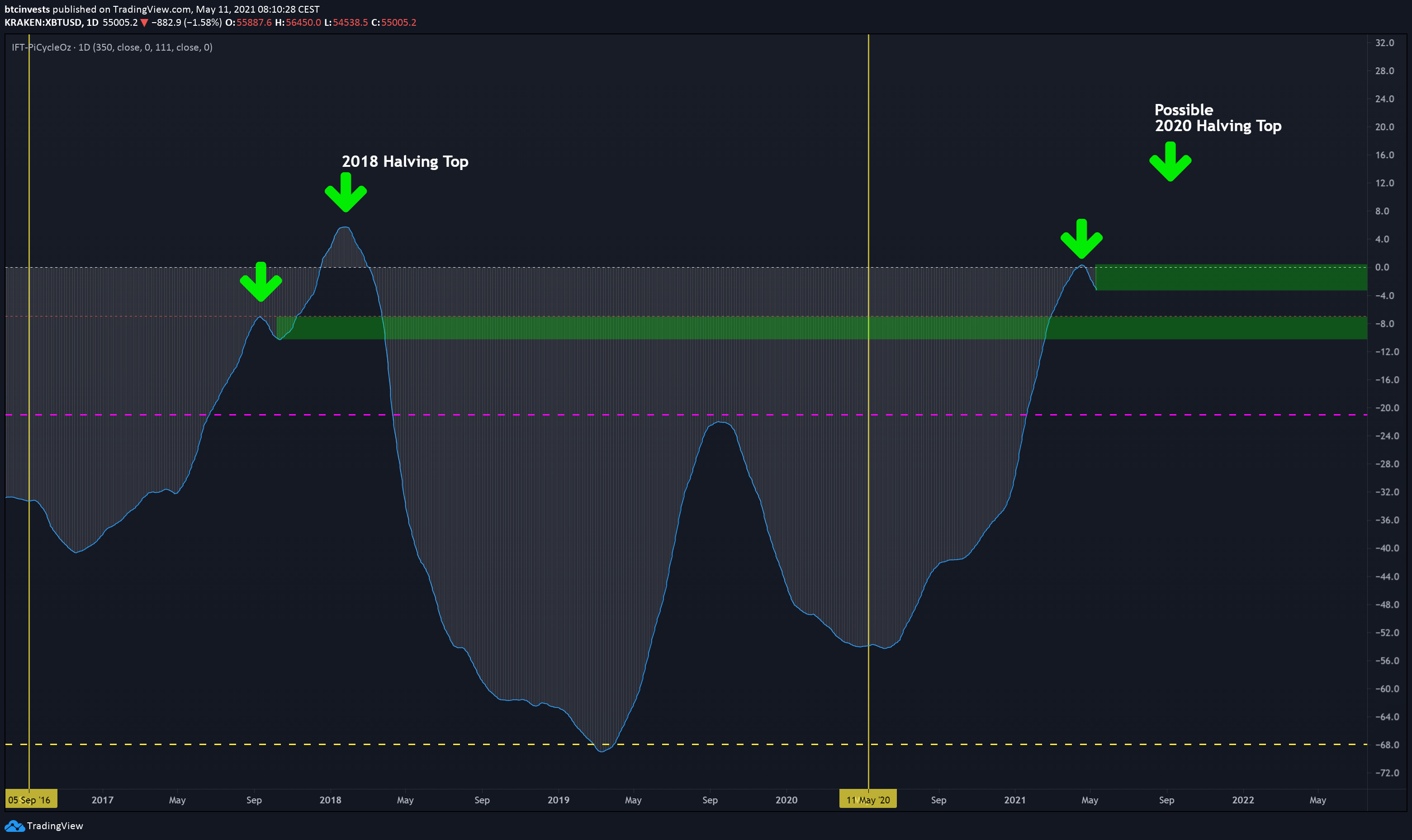Click the KRAKEN:XBTUSD symbol label
The height and width of the screenshot is (840, 1412).
pos(43,23)
